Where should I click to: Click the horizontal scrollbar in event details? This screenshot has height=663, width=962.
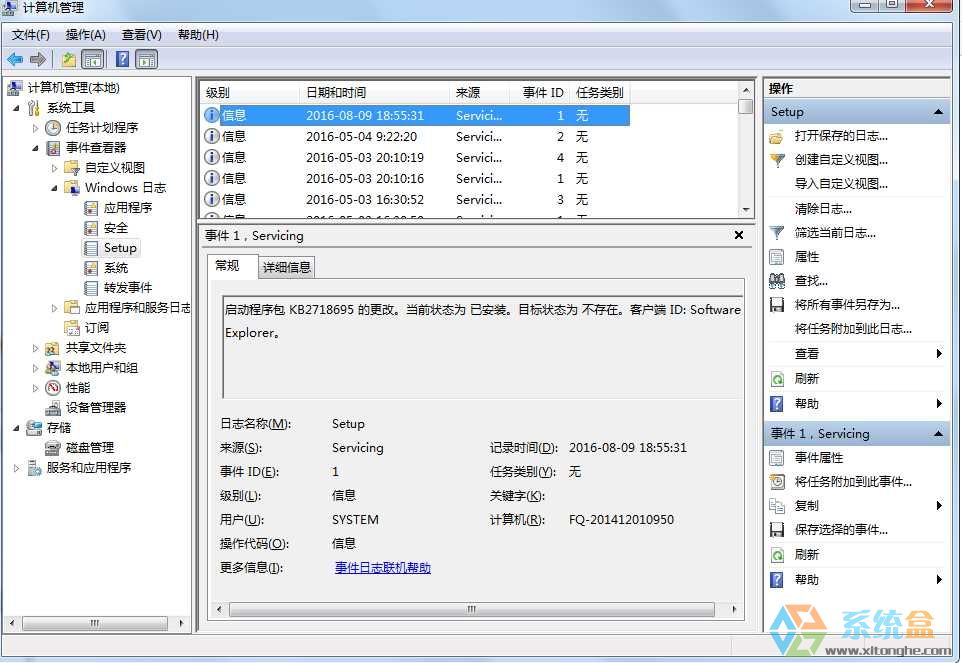(x=471, y=609)
